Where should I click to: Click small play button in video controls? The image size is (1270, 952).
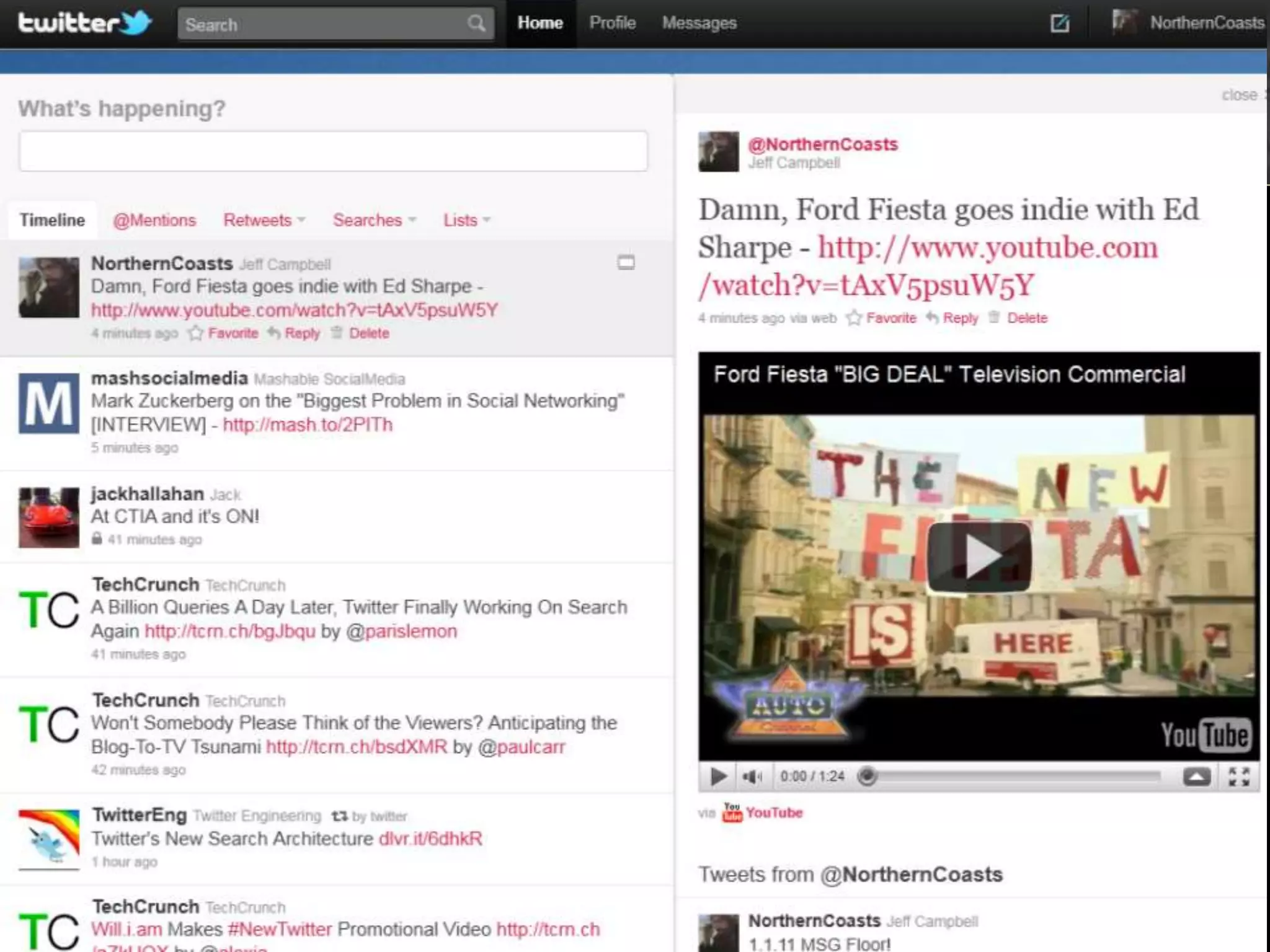[x=718, y=776]
